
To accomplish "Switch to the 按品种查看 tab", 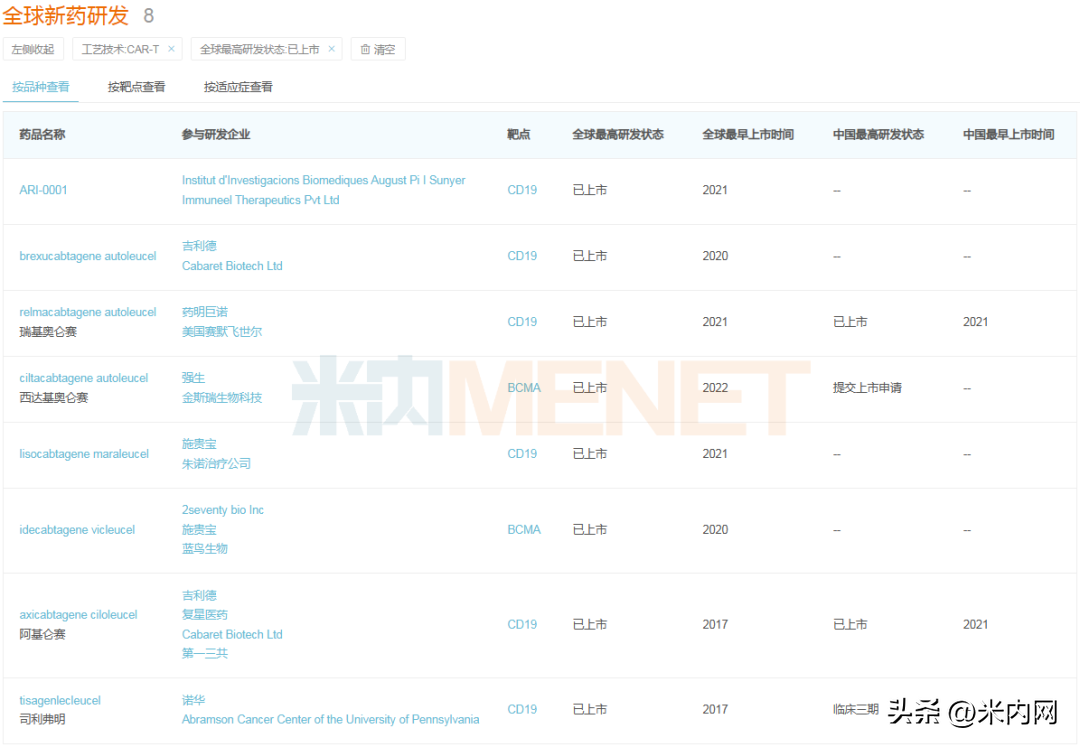I will click(41, 87).
